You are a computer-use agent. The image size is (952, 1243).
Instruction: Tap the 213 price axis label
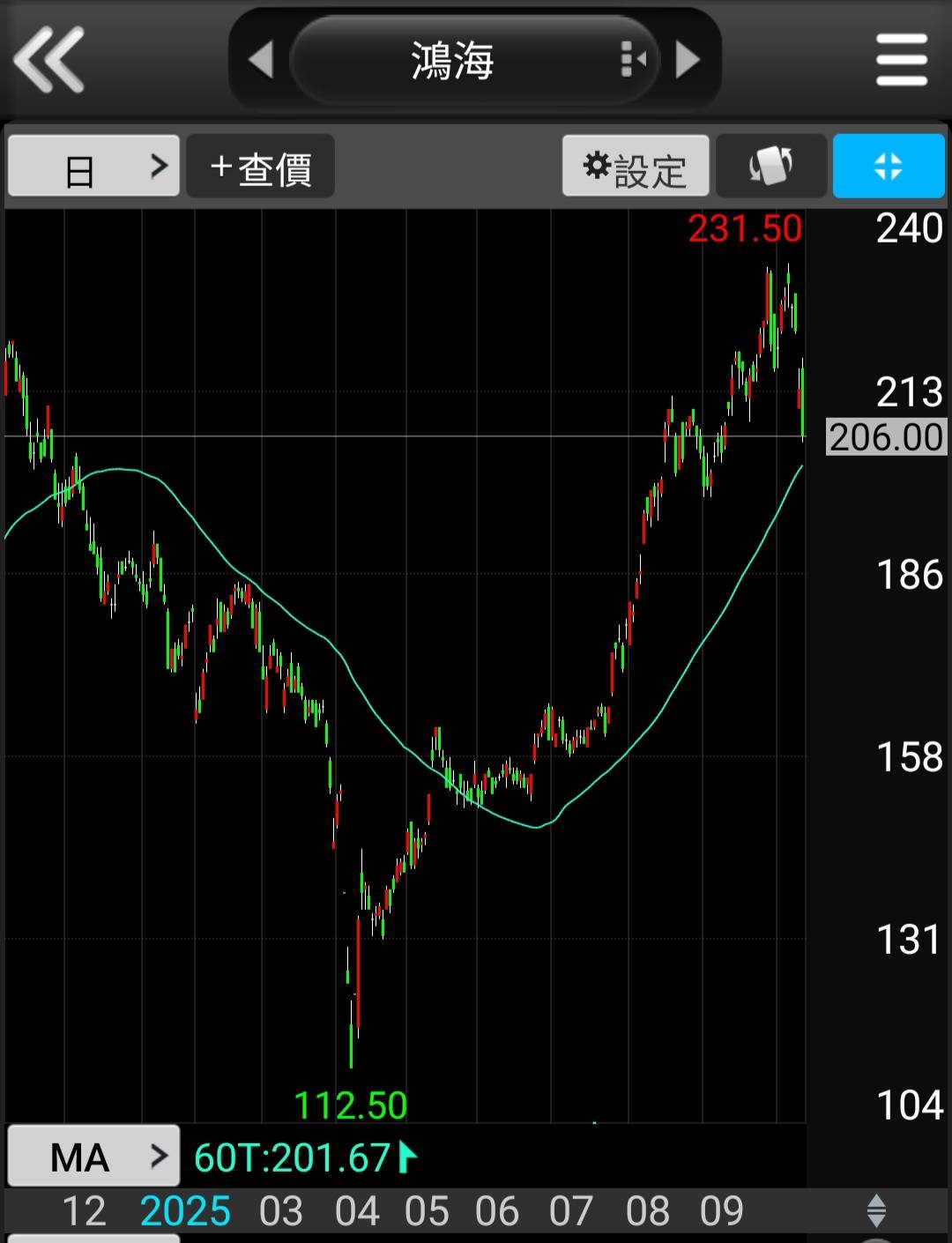point(910,392)
